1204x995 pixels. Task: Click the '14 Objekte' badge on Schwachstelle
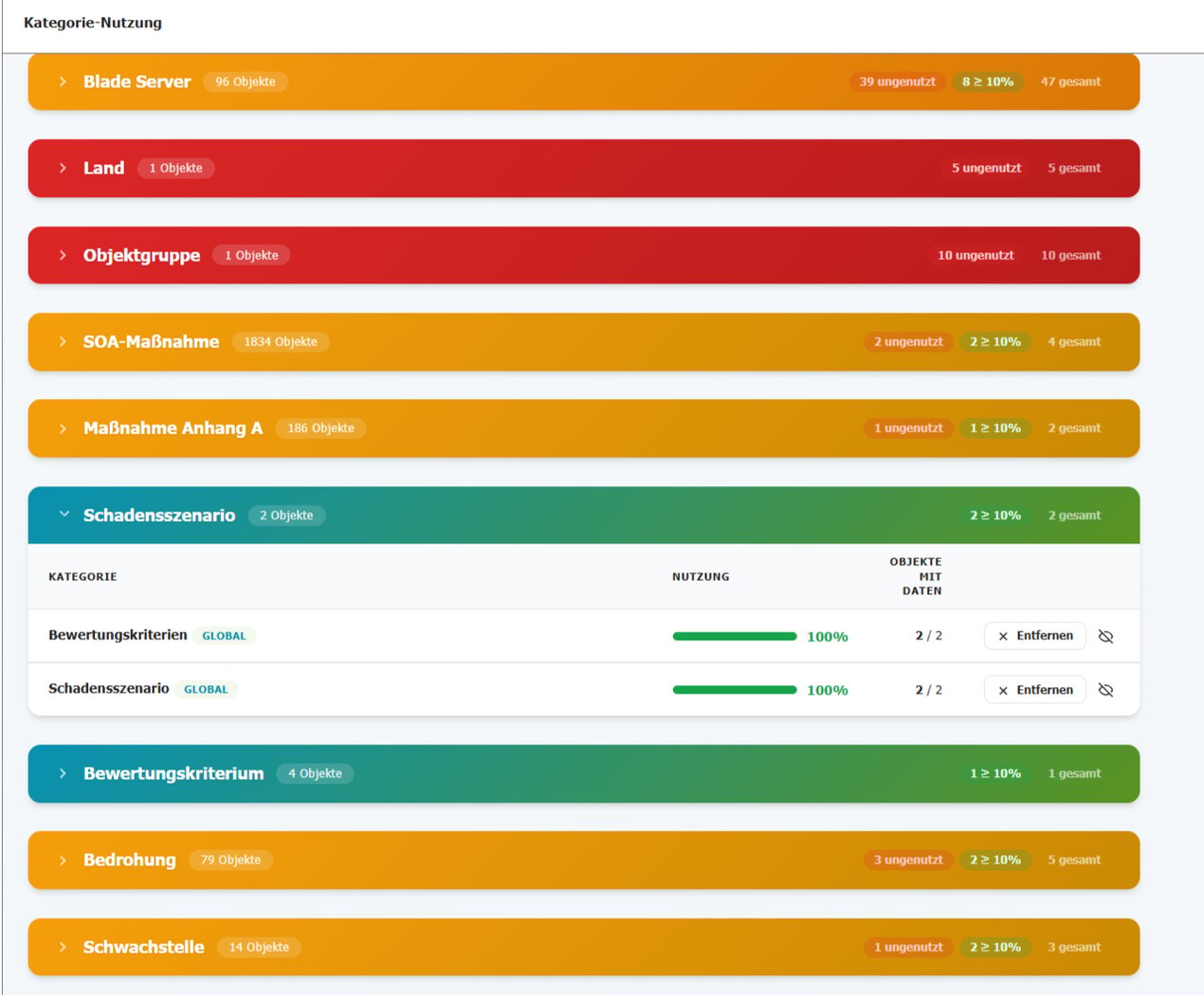tap(259, 947)
